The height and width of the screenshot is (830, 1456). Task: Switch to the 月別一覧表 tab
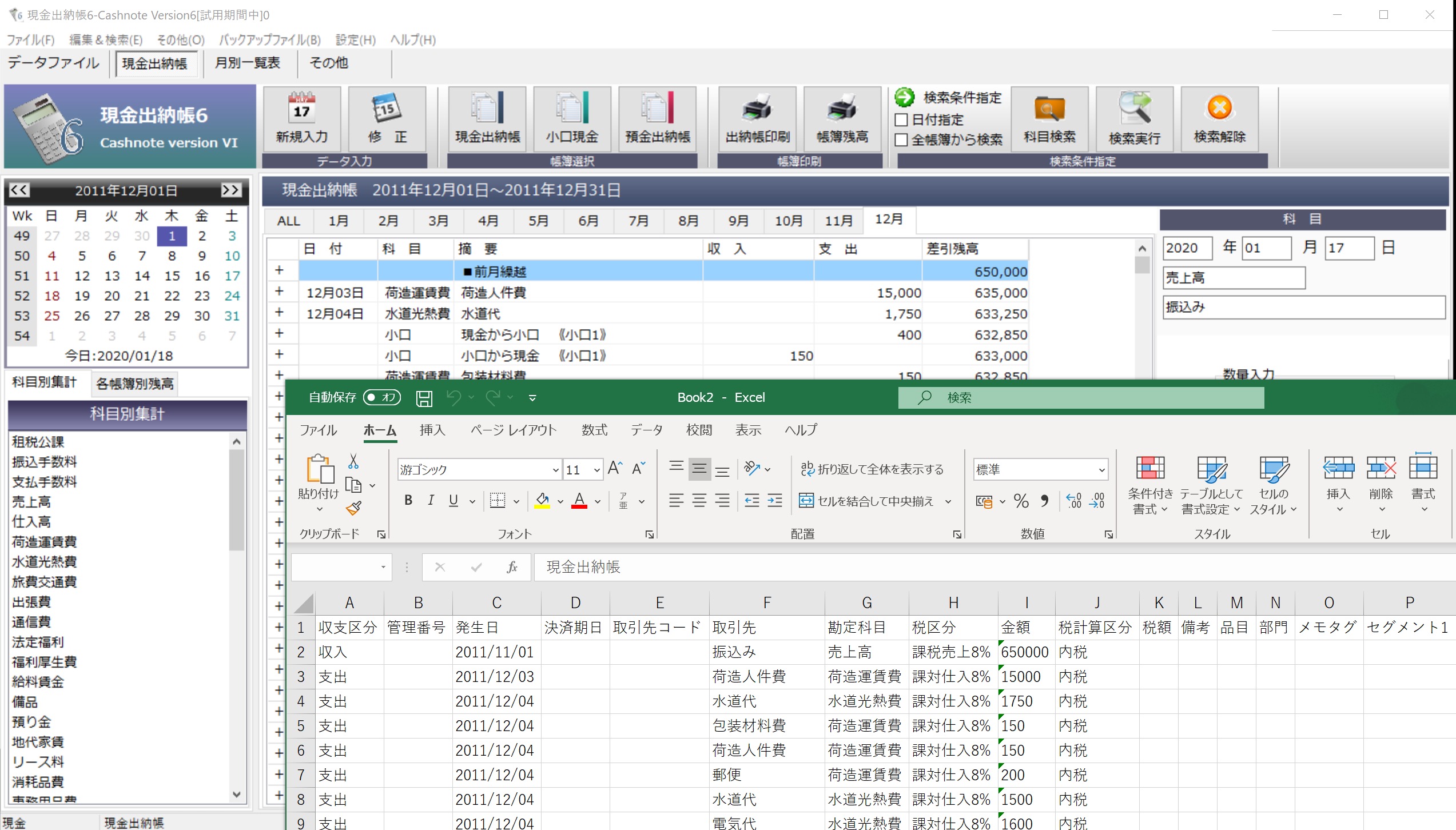click(x=247, y=63)
